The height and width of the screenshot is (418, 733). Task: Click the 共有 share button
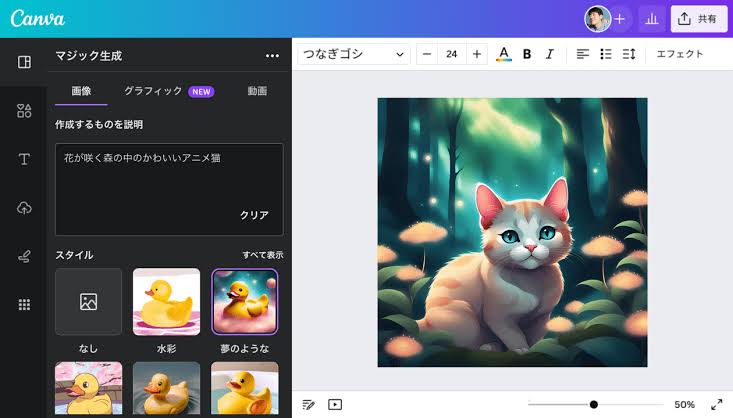point(698,19)
